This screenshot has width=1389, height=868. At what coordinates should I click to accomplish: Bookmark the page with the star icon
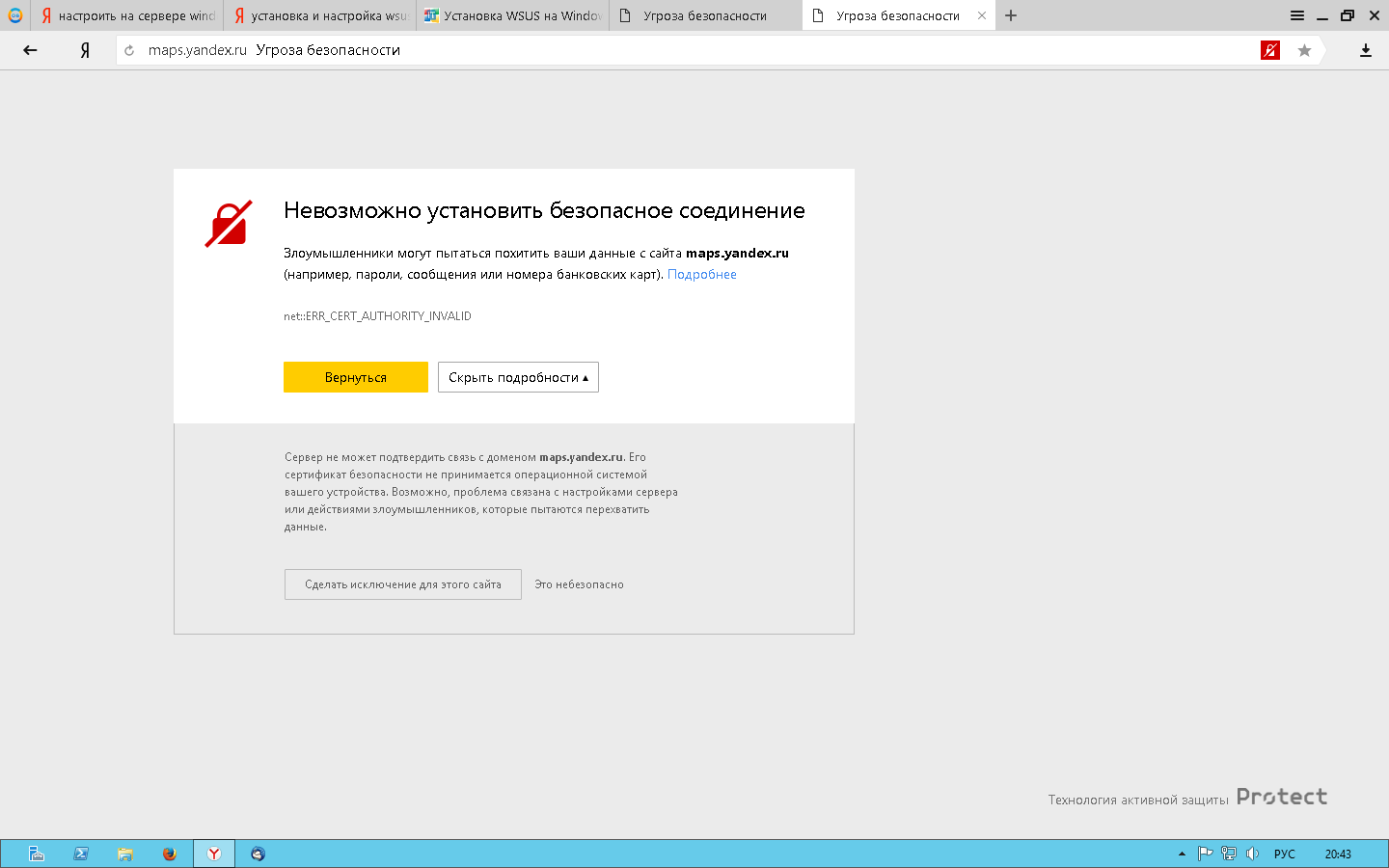pos(1304,50)
